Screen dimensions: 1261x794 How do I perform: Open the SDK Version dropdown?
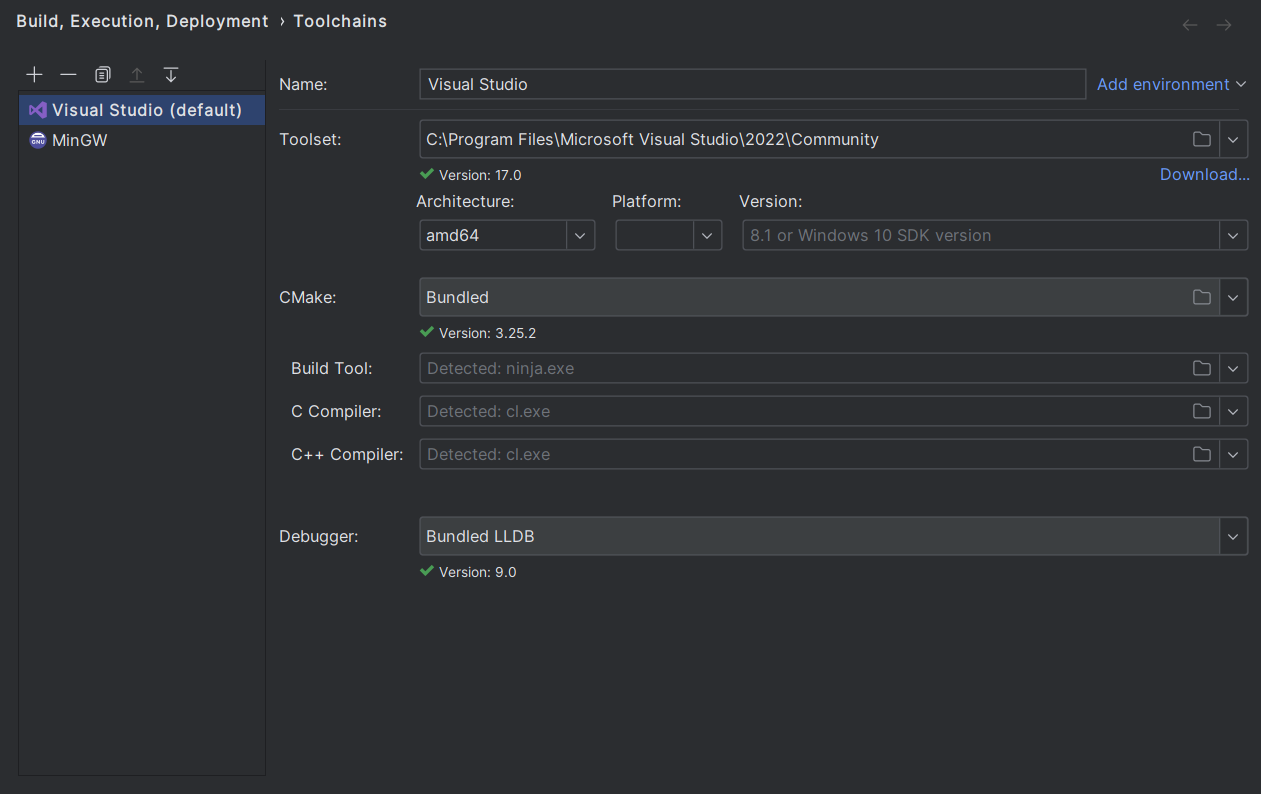click(1233, 236)
